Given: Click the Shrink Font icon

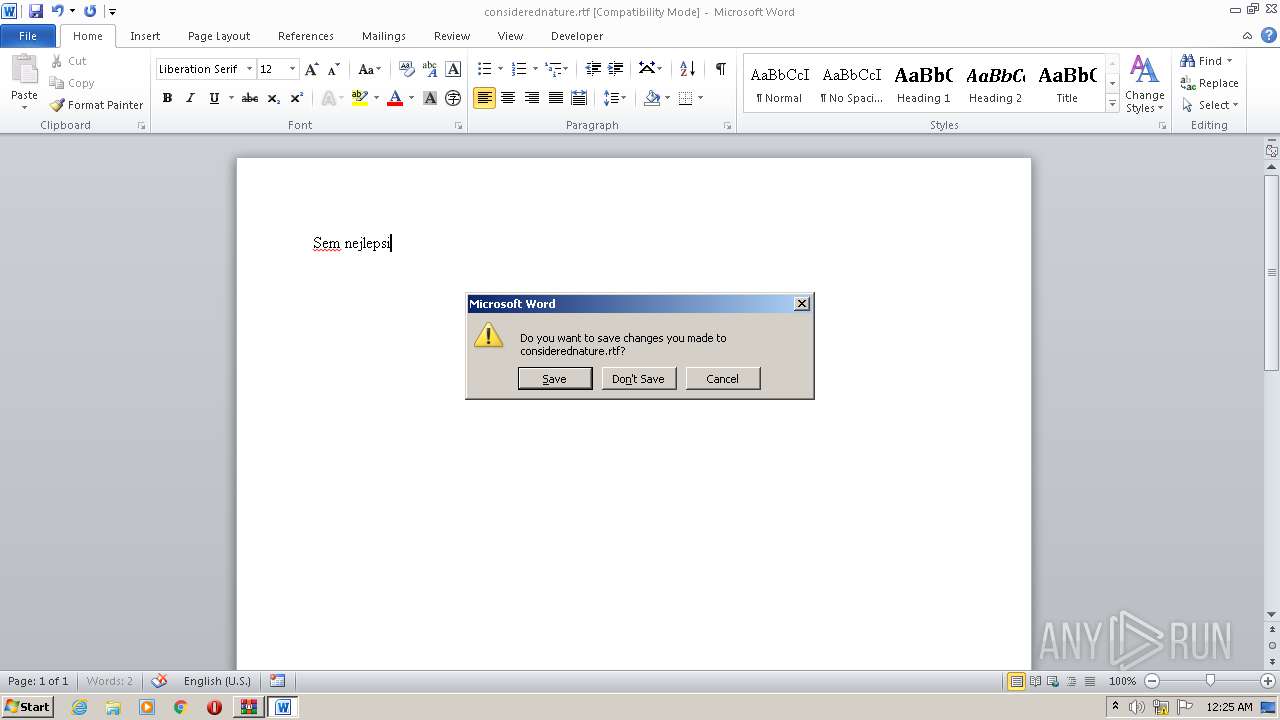Looking at the screenshot, I should pos(334,69).
